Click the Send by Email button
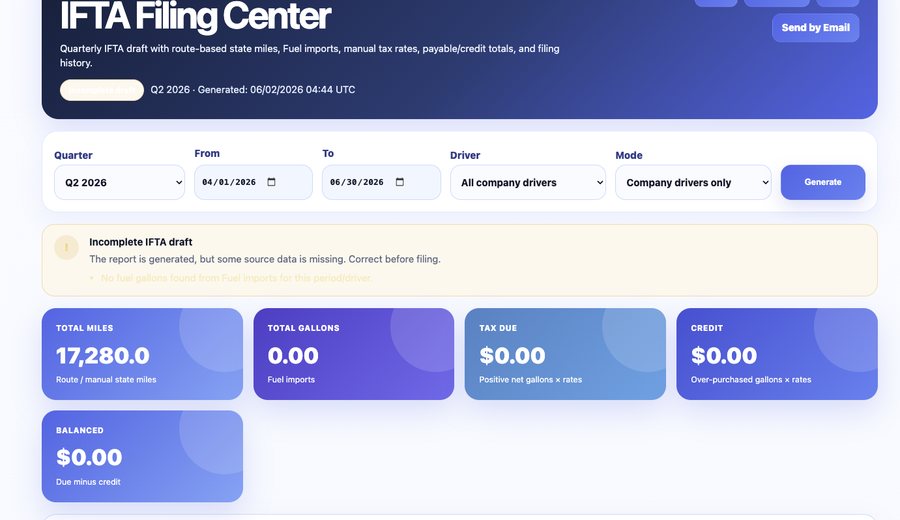Viewport: 900px width, 520px height. tap(816, 28)
